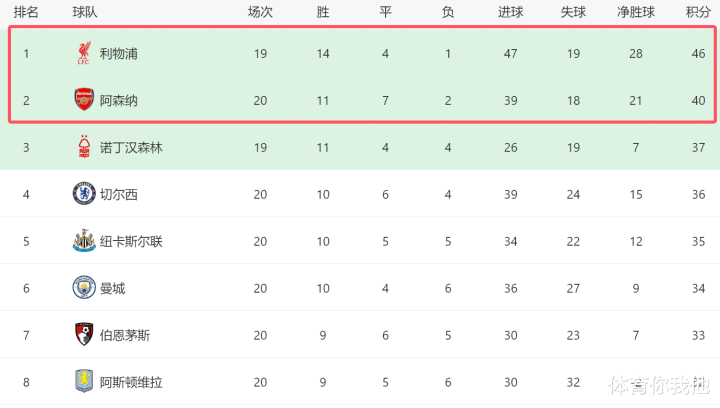
Task: Click the Liverpool club crest
Action: tap(84, 53)
